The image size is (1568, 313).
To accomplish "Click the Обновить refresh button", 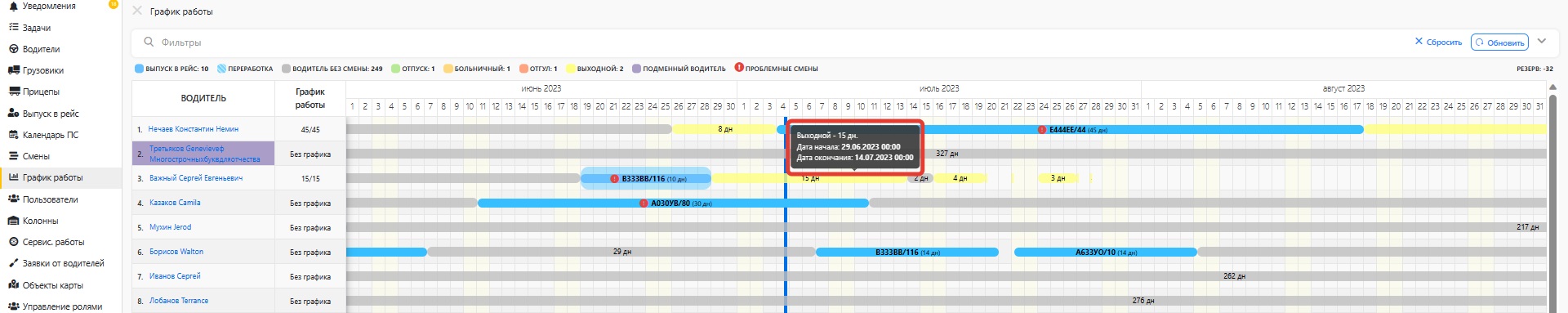I will pyautogui.click(x=1499, y=42).
